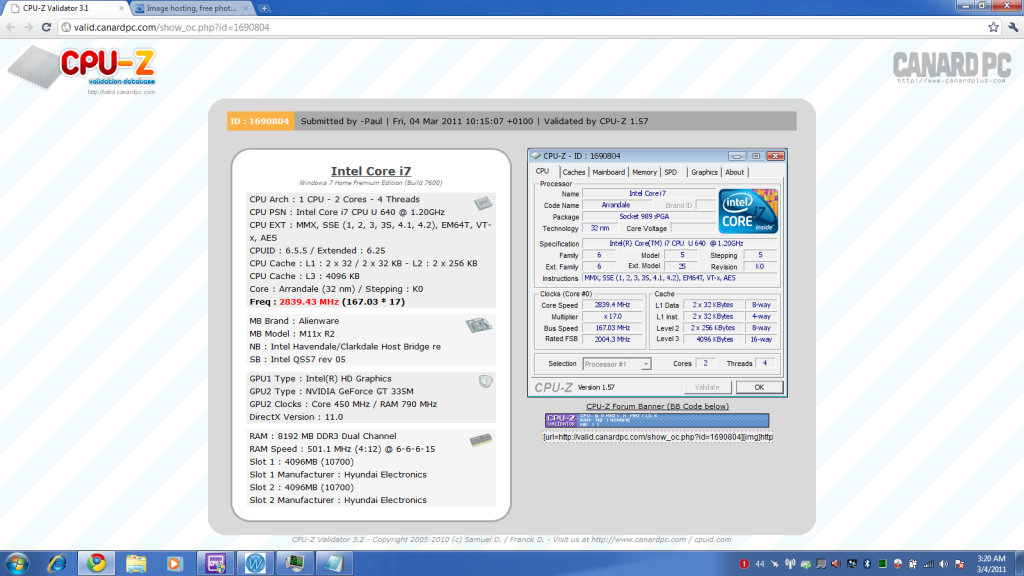The width and height of the screenshot is (1024, 576).
Task: Open Windows Explorer from the taskbar
Action: pyautogui.click(x=136, y=563)
